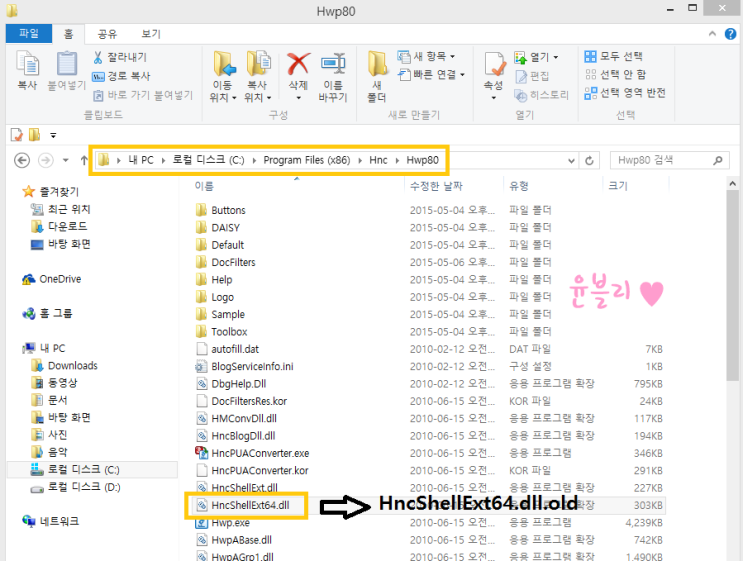Click the search magnifier icon

pos(717,161)
